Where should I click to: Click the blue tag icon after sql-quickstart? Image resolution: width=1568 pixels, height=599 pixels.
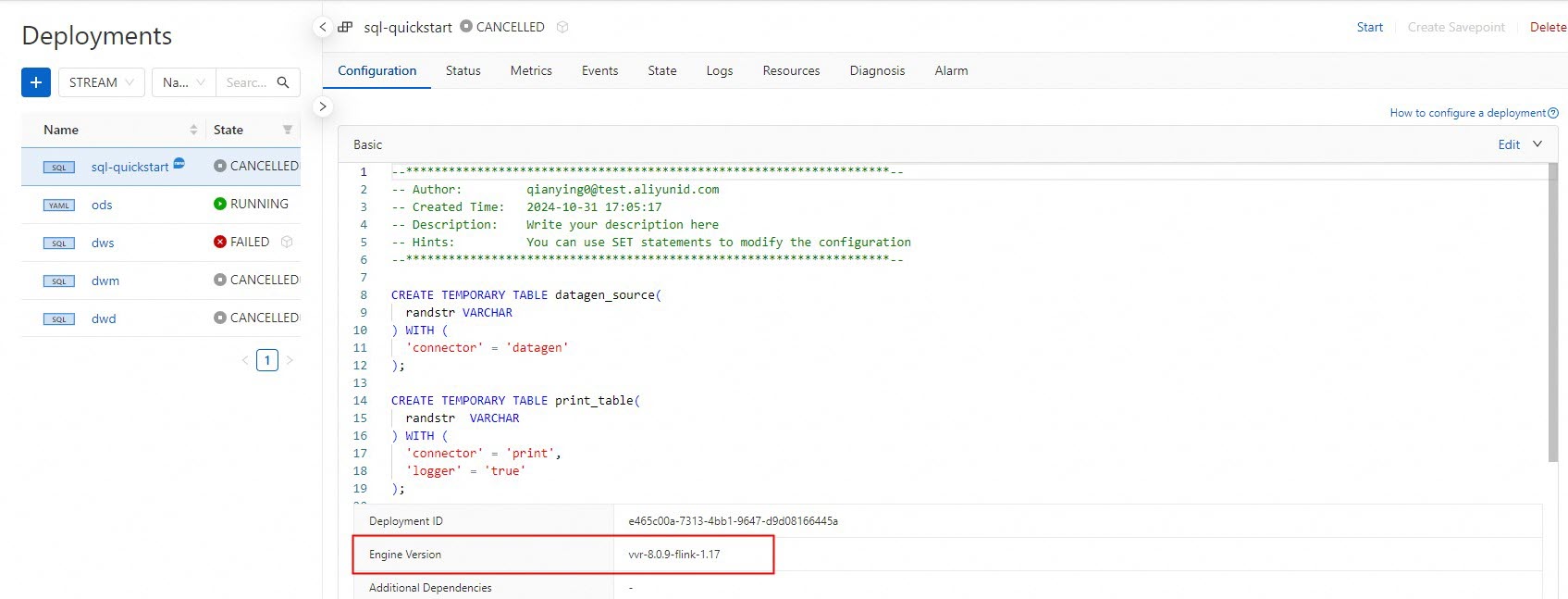pos(179,163)
